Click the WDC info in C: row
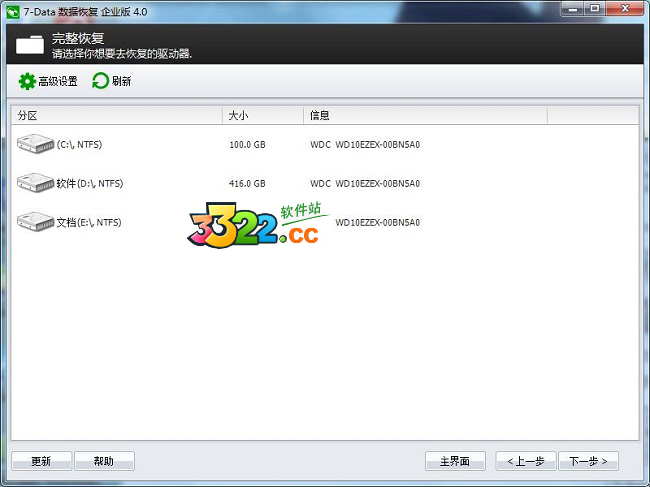650x487 pixels. (x=365, y=145)
